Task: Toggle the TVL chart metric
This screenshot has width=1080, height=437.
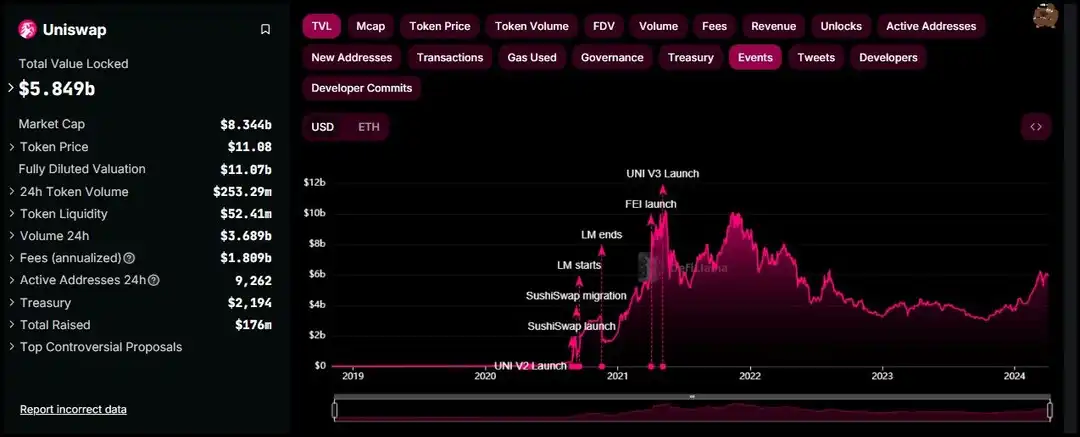Action: [322, 26]
